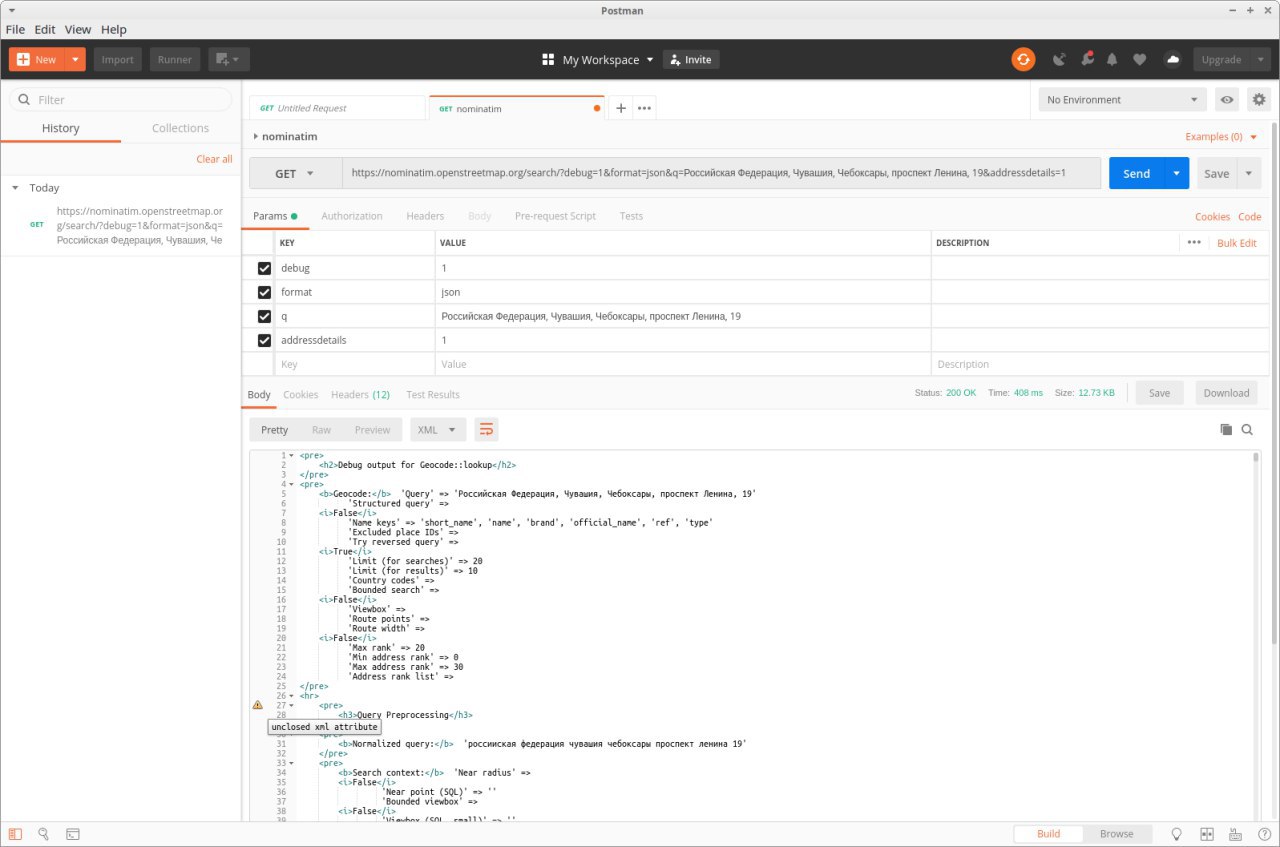Viewport: 1280px width, 847px height.
Task: Click the Send button
Action: (1137, 173)
